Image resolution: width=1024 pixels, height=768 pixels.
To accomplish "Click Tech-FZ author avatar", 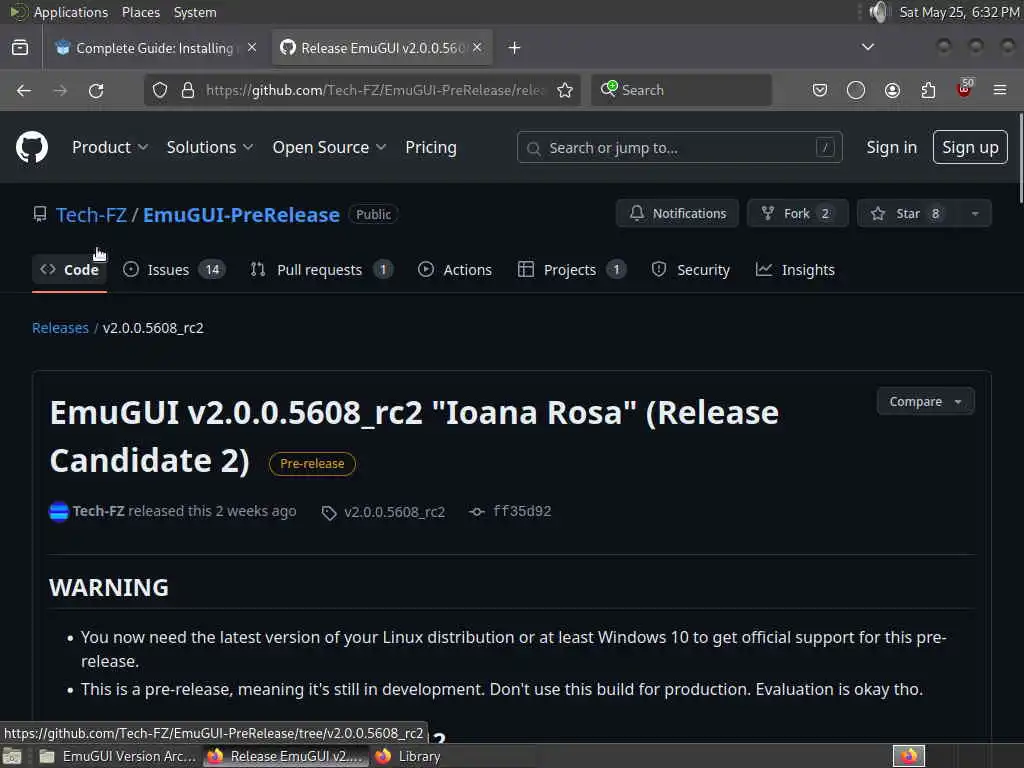I will (x=59, y=511).
